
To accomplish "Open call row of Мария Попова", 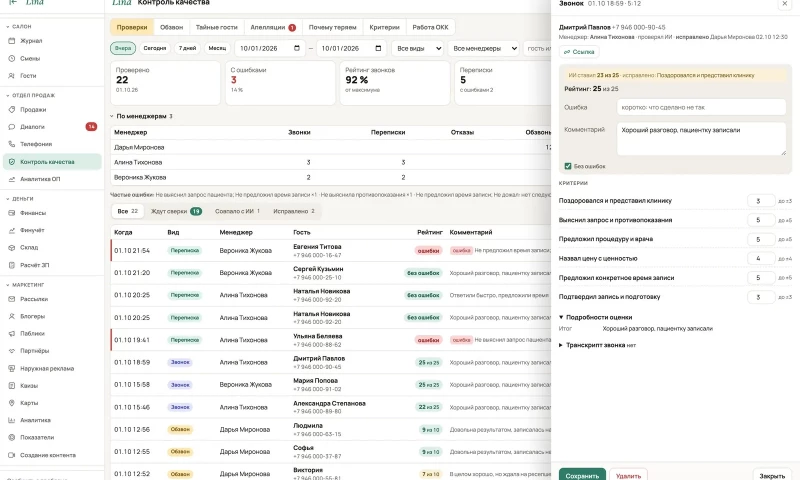I will (331, 385).
